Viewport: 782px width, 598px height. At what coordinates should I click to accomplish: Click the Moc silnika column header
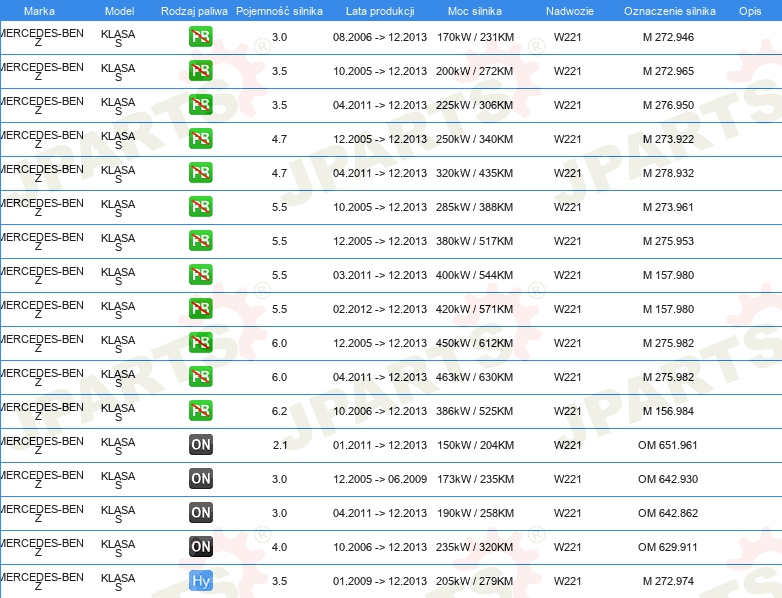click(x=475, y=11)
